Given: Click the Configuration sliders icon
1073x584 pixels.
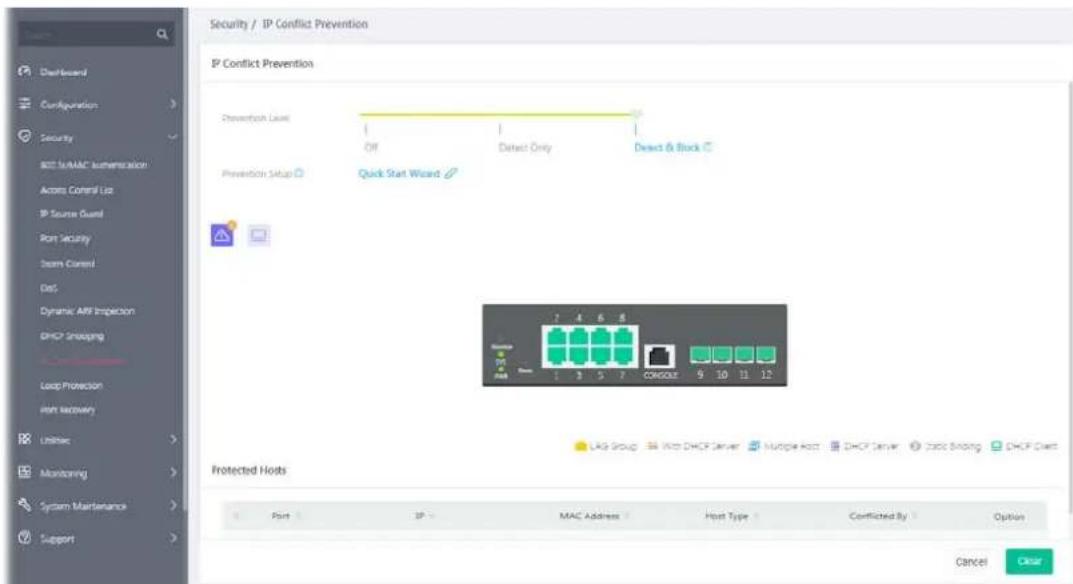Looking at the screenshot, I should [25, 104].
